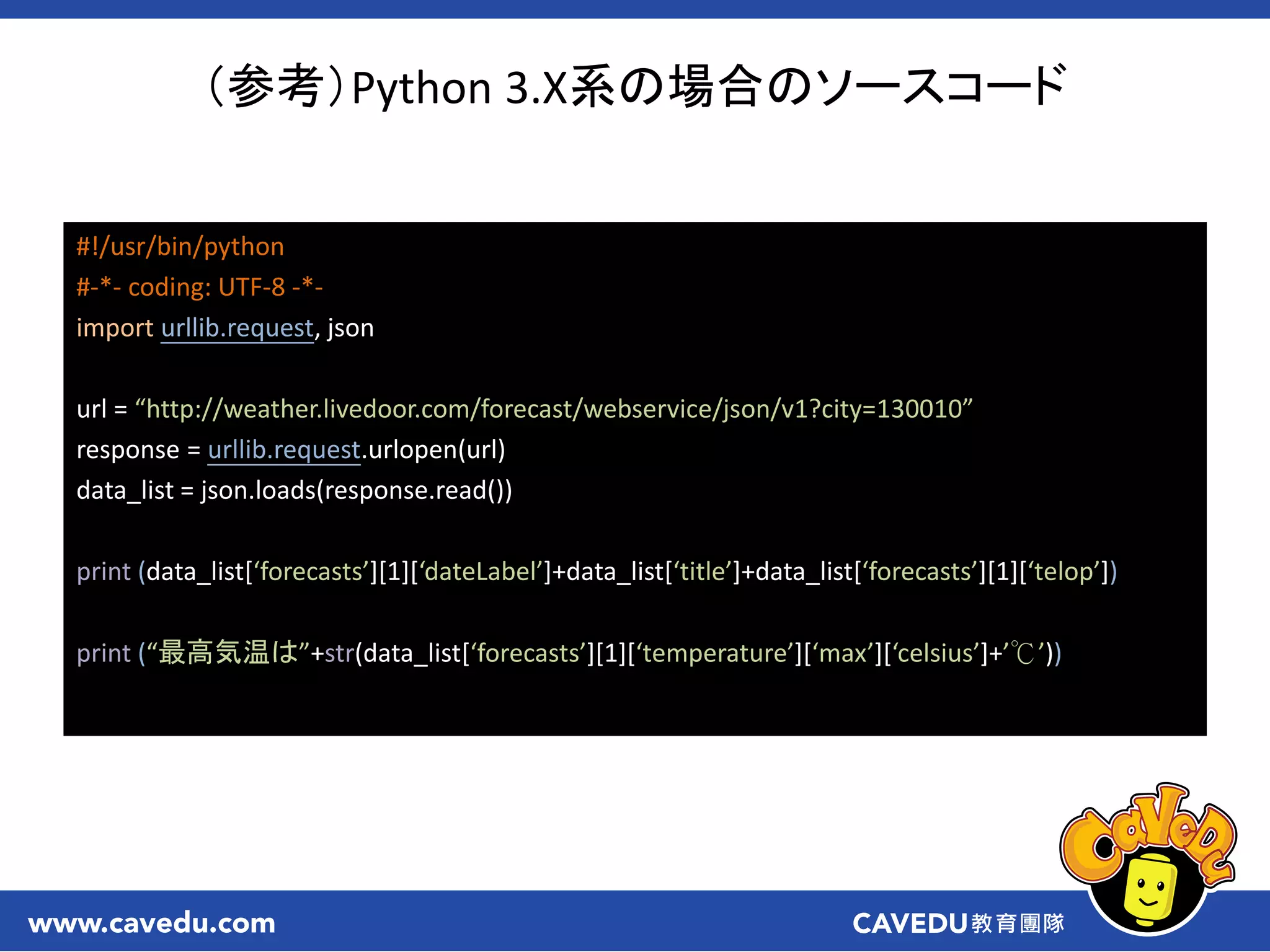Click the 'CAVEDU 教育團隊' footer text
Screen dimensions: 1270x952
click(x=958, y=923)
